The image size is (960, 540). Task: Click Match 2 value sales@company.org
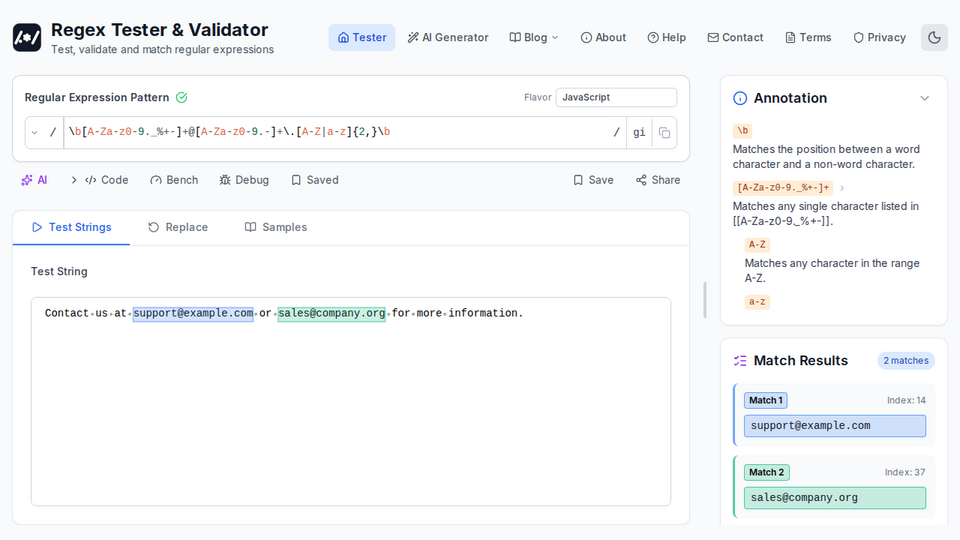tap(834, 498)
